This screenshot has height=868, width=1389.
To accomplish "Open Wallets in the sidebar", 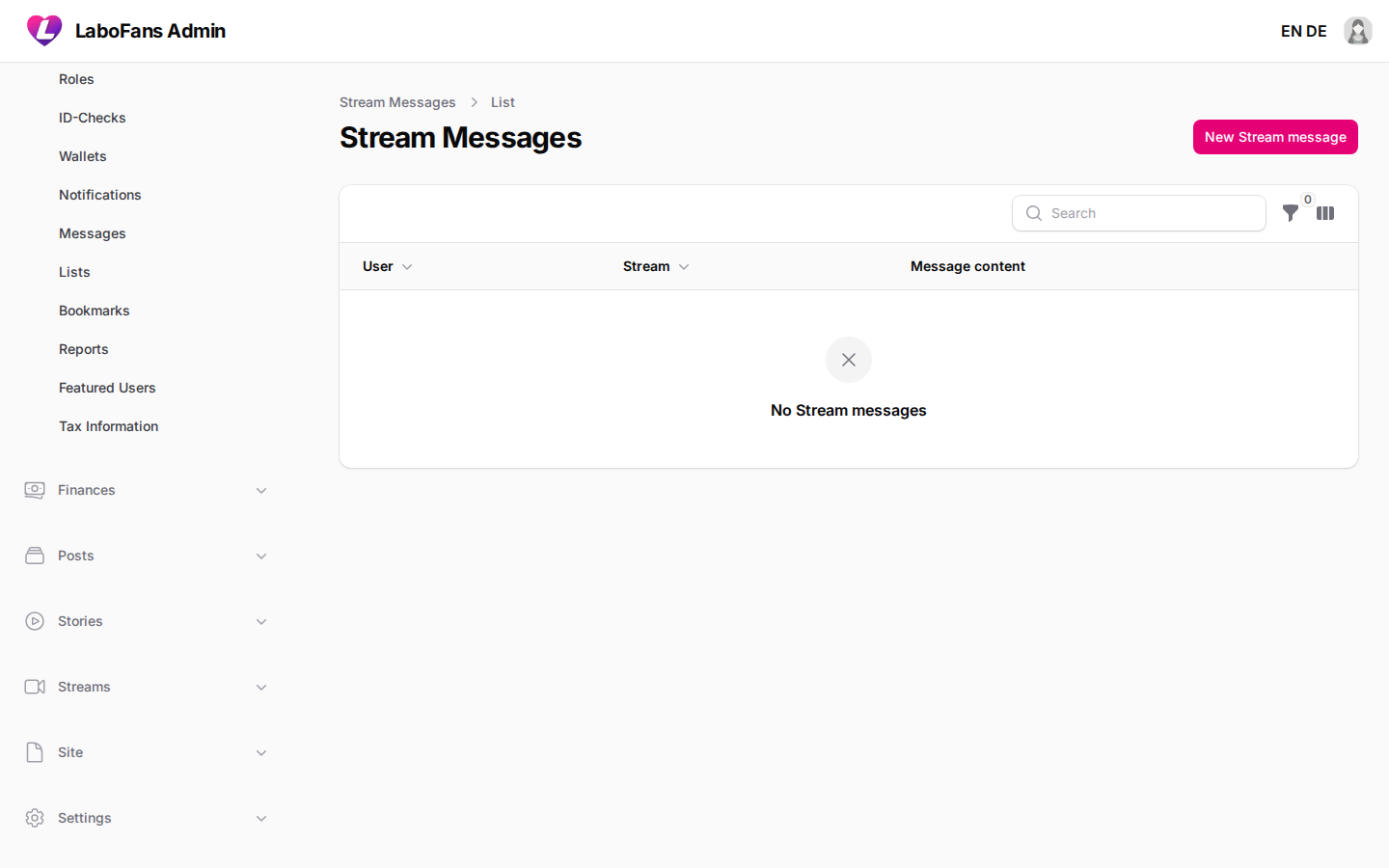I will coord(83,156).
